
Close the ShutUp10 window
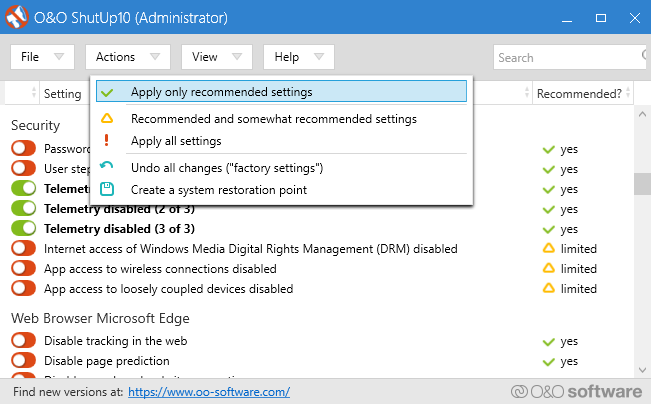point(634,18)
